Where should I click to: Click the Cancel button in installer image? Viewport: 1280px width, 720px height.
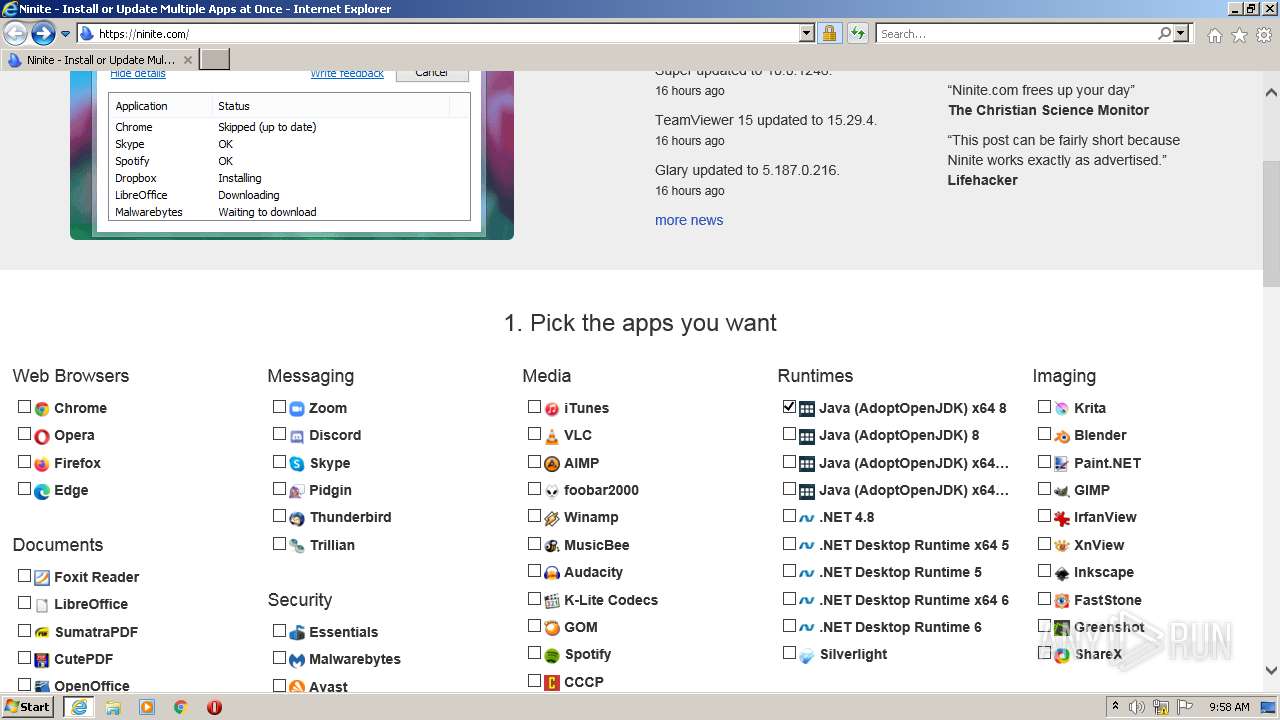[x=432, y=74]
